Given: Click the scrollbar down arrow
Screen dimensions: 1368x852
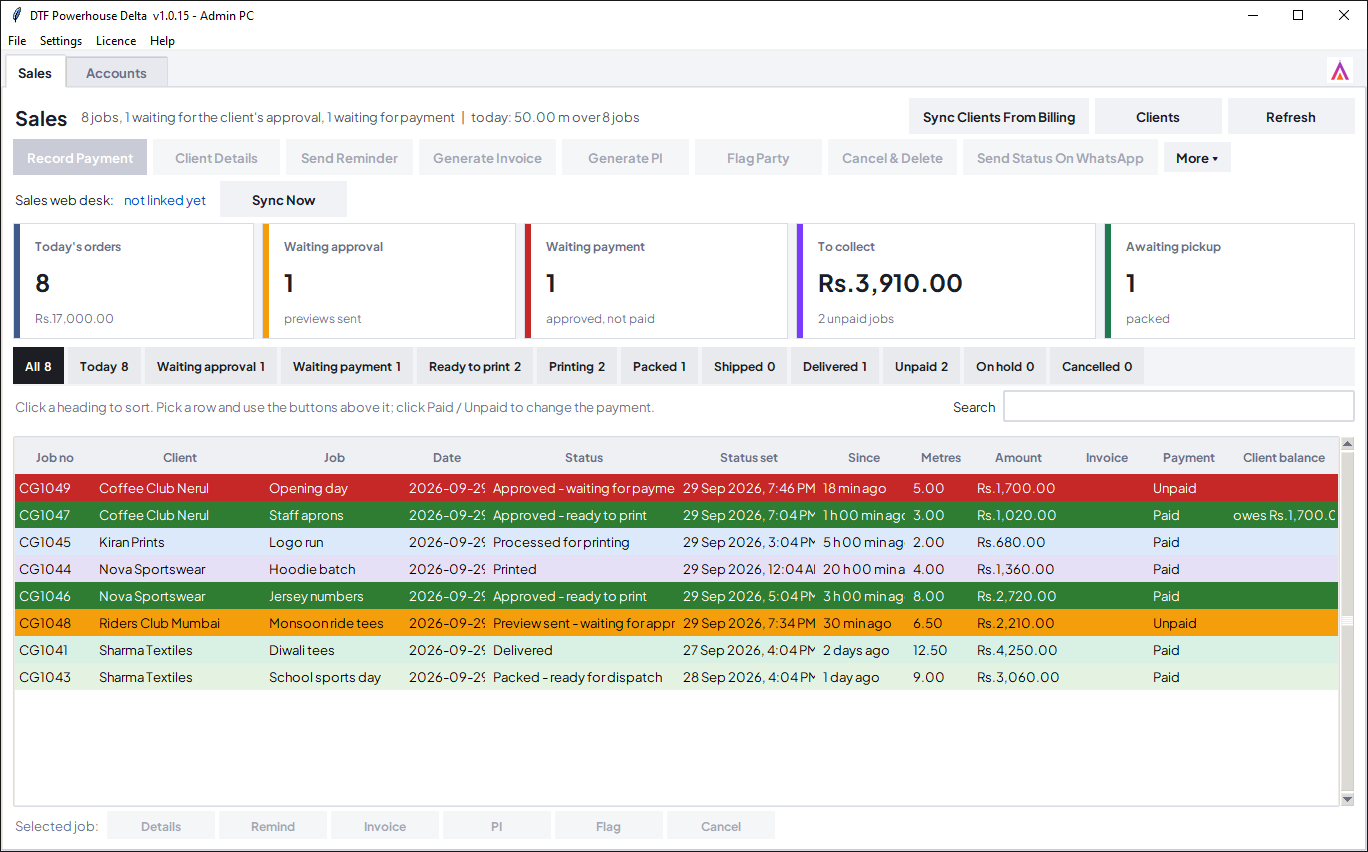Looking at the screenshot, I should point(1347,799).
